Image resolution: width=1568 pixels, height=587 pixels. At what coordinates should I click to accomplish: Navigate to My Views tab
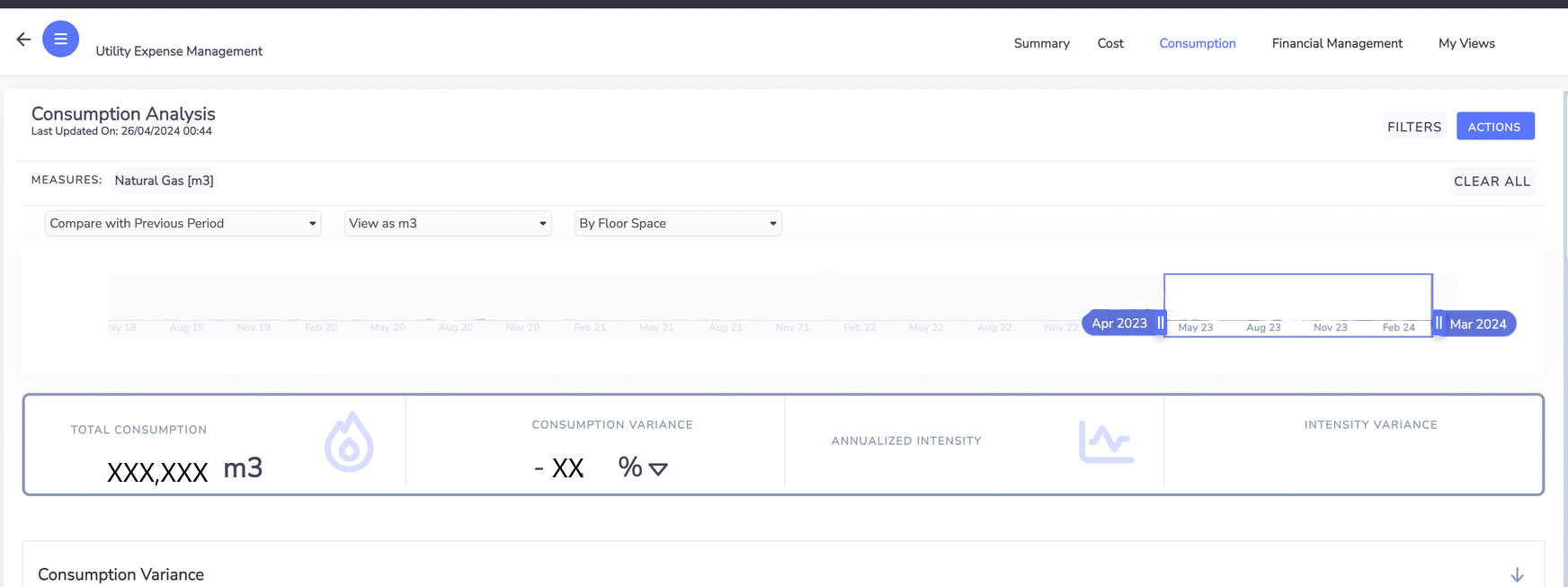tap(1466, 43)
